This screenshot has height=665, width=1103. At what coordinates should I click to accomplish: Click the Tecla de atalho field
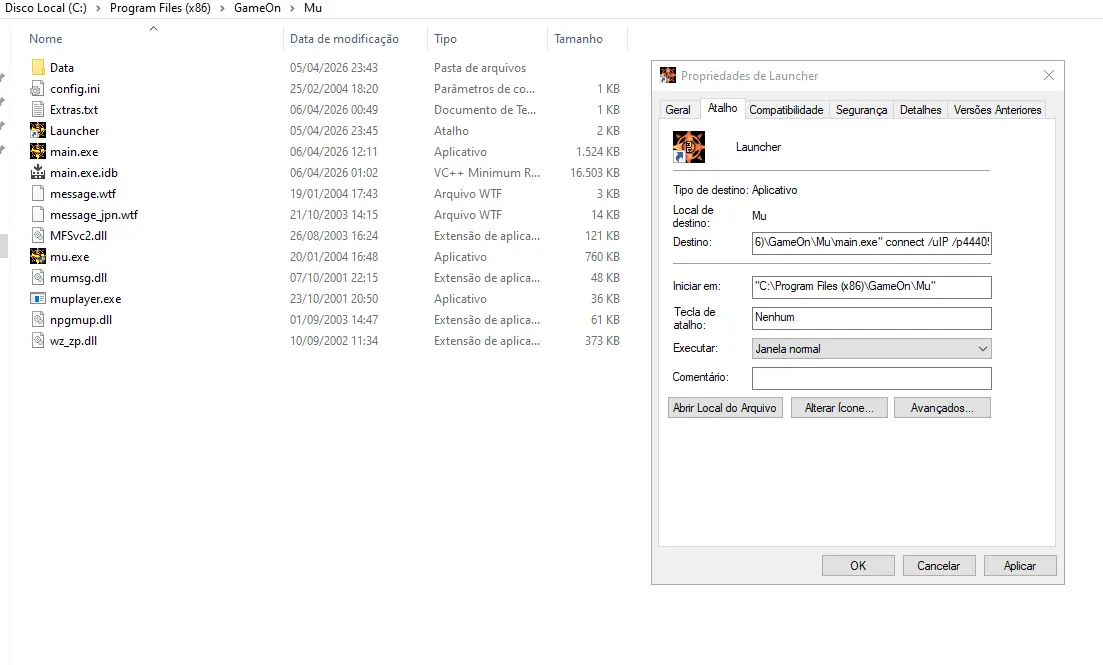pos(872,318)
